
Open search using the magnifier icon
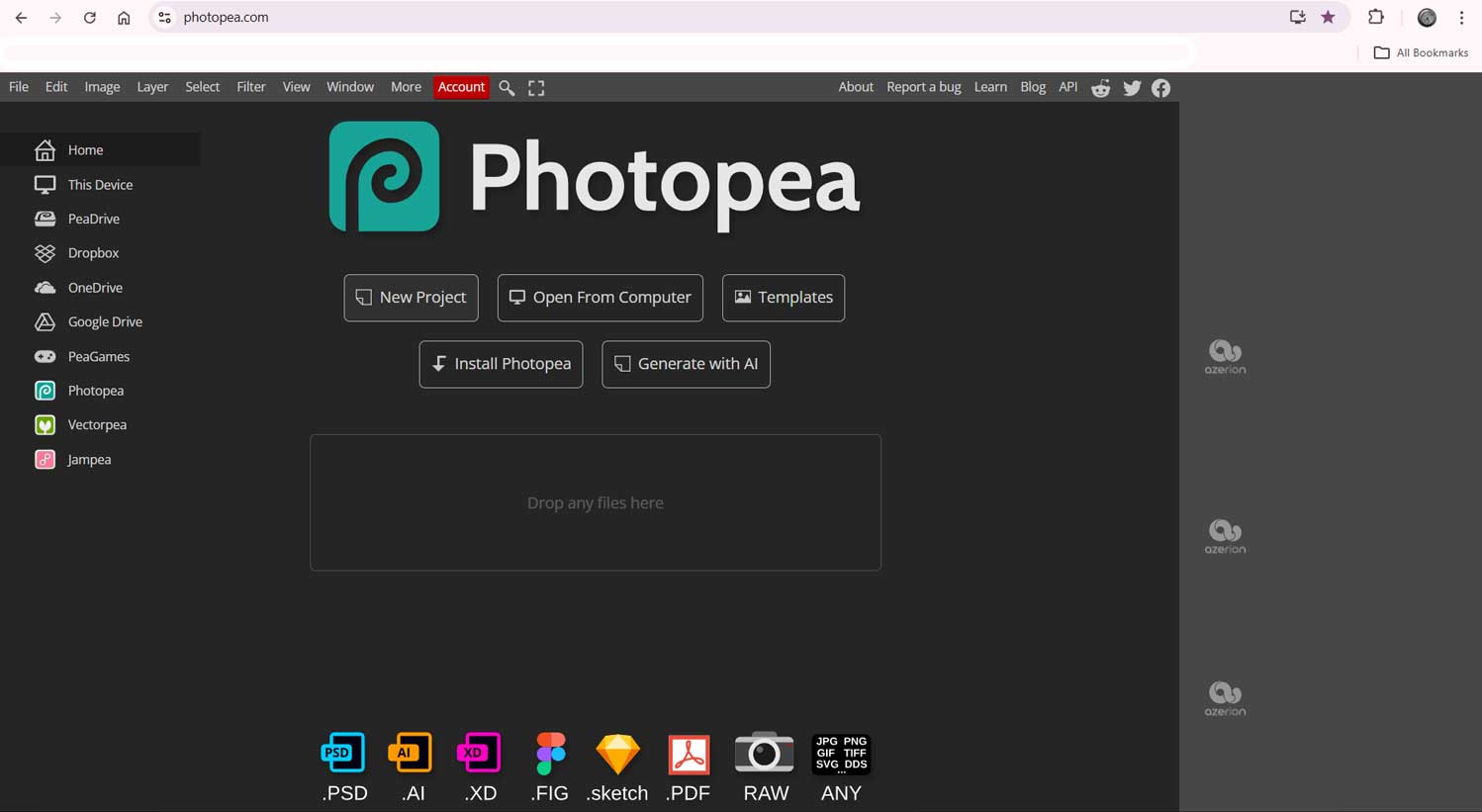pos(507,87)
